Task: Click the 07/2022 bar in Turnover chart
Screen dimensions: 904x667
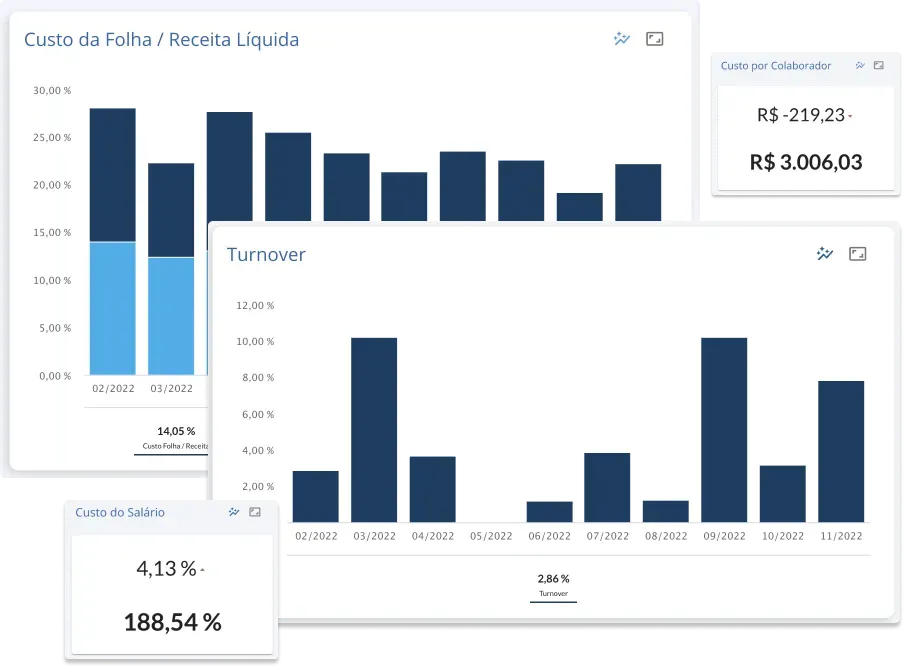Action: [607, 488]
